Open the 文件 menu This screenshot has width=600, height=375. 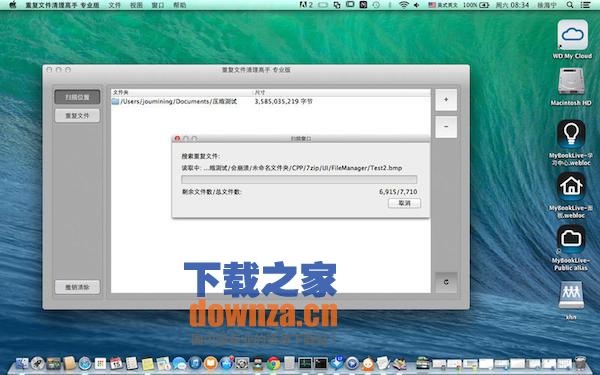(114, 5)
